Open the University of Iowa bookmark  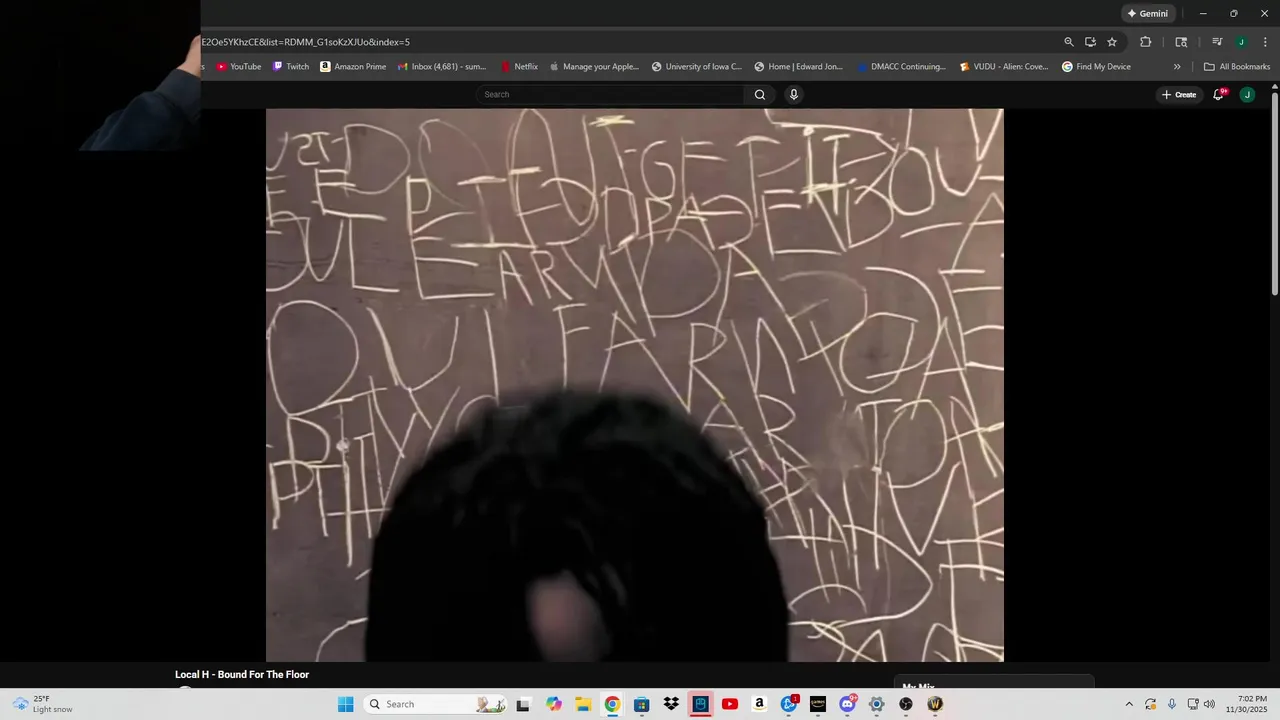click(x=697, y=67)
